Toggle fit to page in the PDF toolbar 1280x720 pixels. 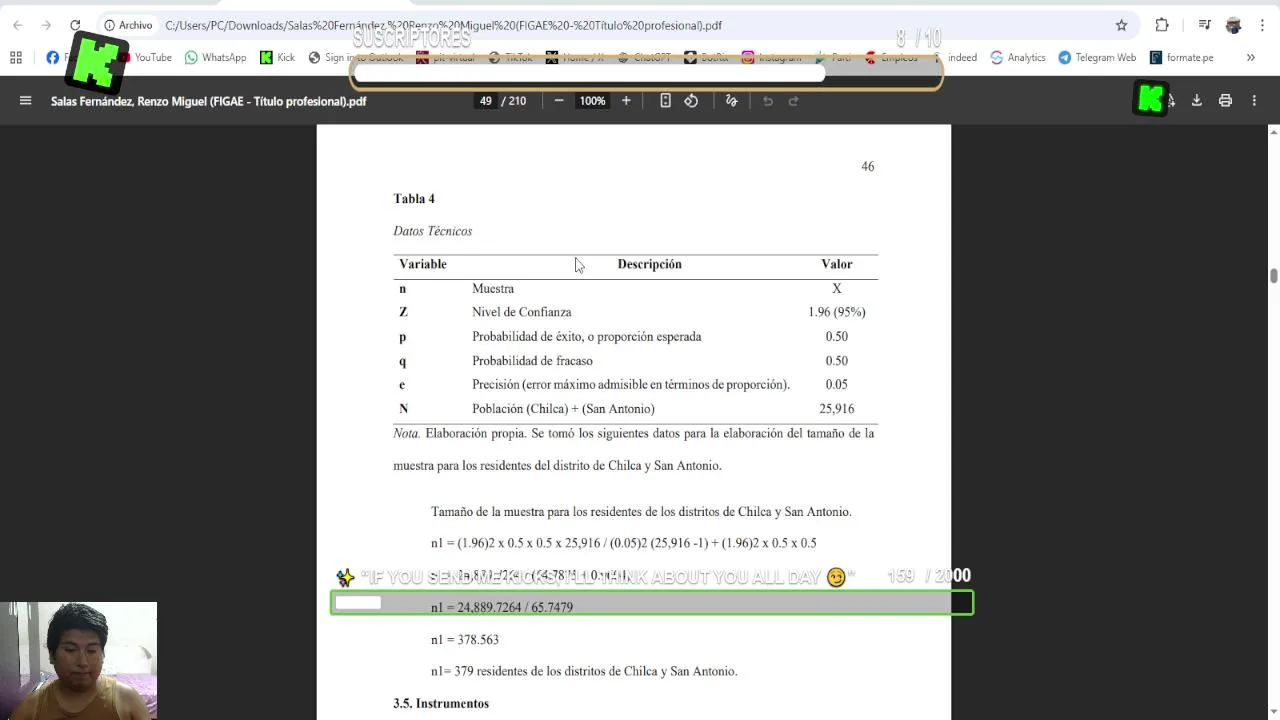pyautogui.click(x=665, y=101)
